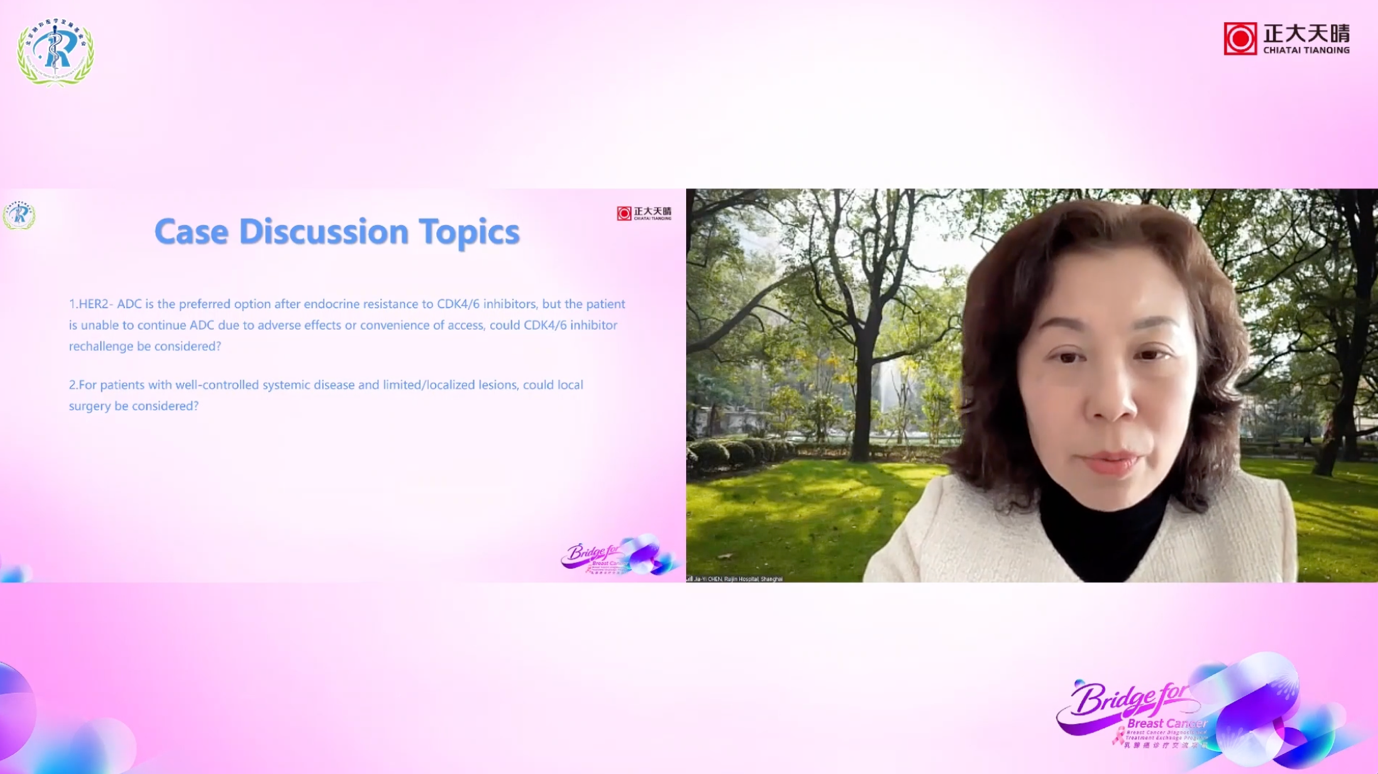Click the speaker's webcam video feed
The image size is (1378, 774).
pos(1031,385)
